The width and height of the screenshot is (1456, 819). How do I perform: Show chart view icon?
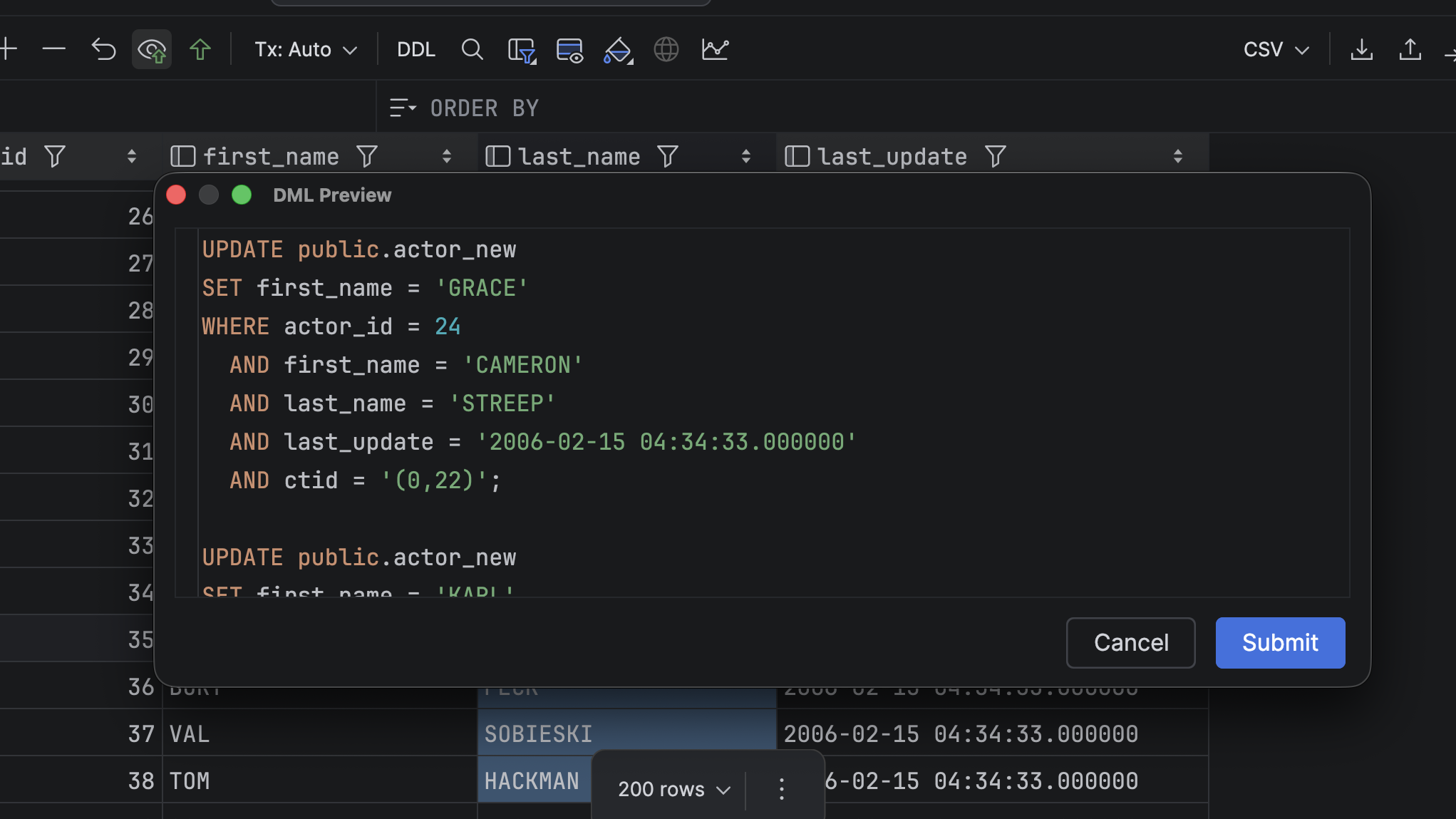715,49
